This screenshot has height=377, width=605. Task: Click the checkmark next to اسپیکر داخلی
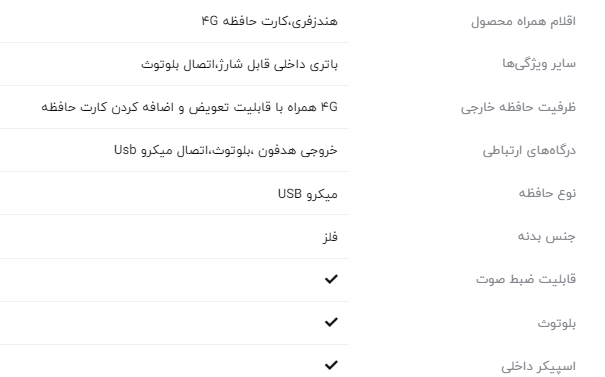tap(331, 365)
